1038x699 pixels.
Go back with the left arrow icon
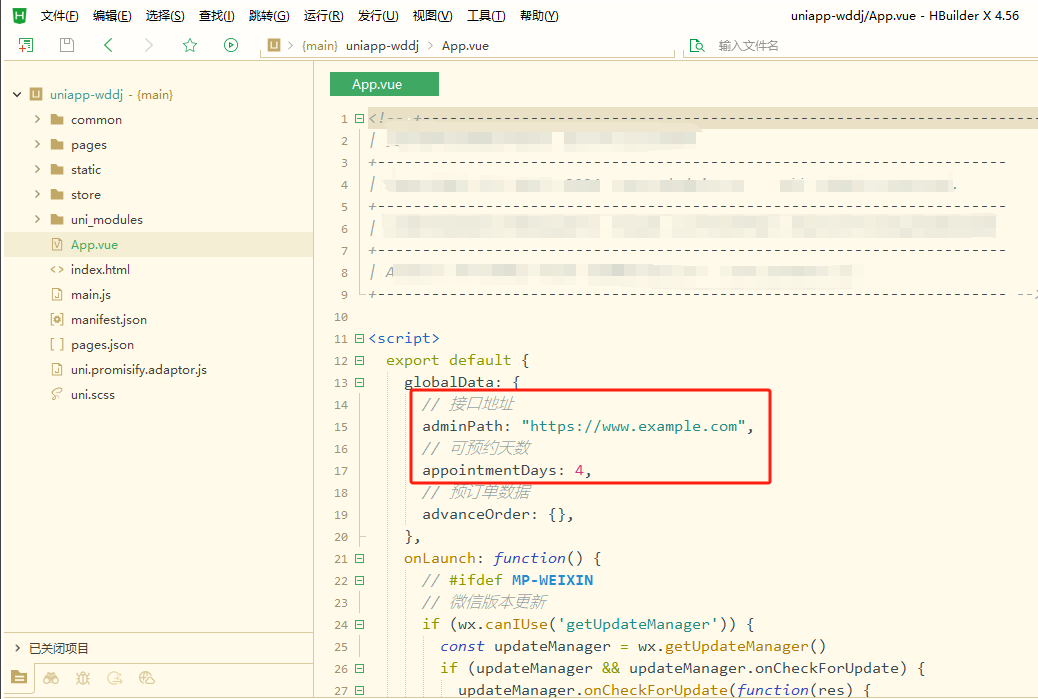coord(109,45)
